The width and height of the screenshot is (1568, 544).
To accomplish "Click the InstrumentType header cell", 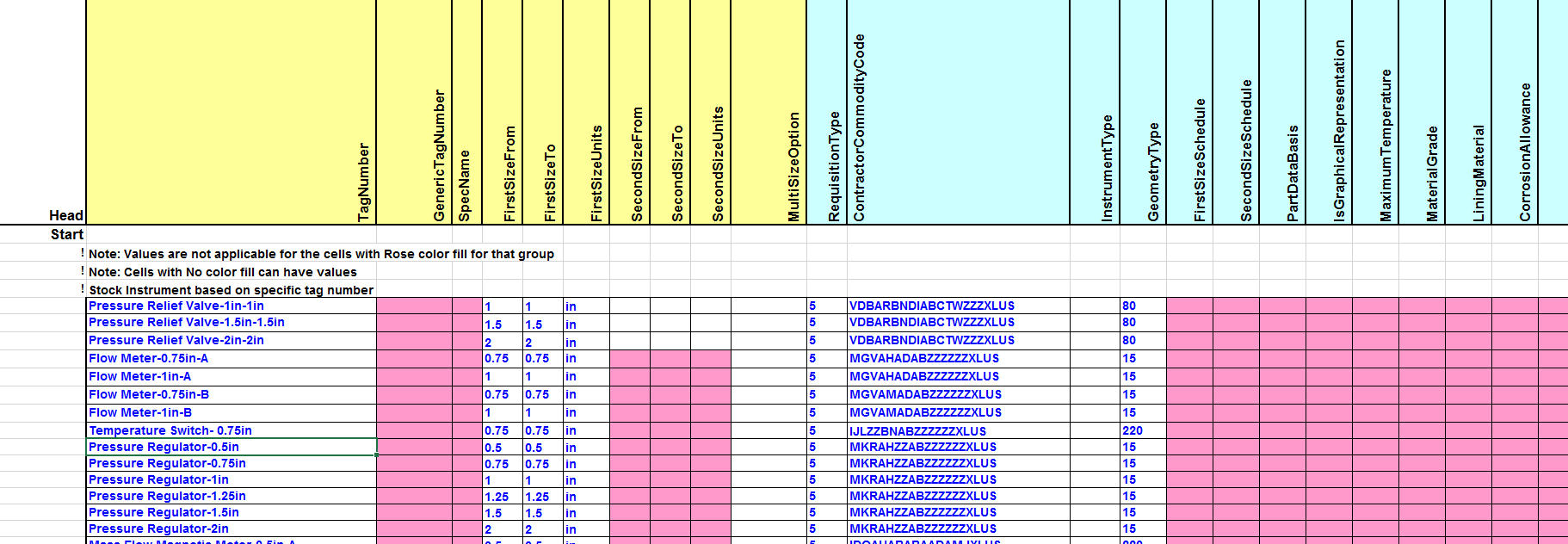I will point(1095,112).
